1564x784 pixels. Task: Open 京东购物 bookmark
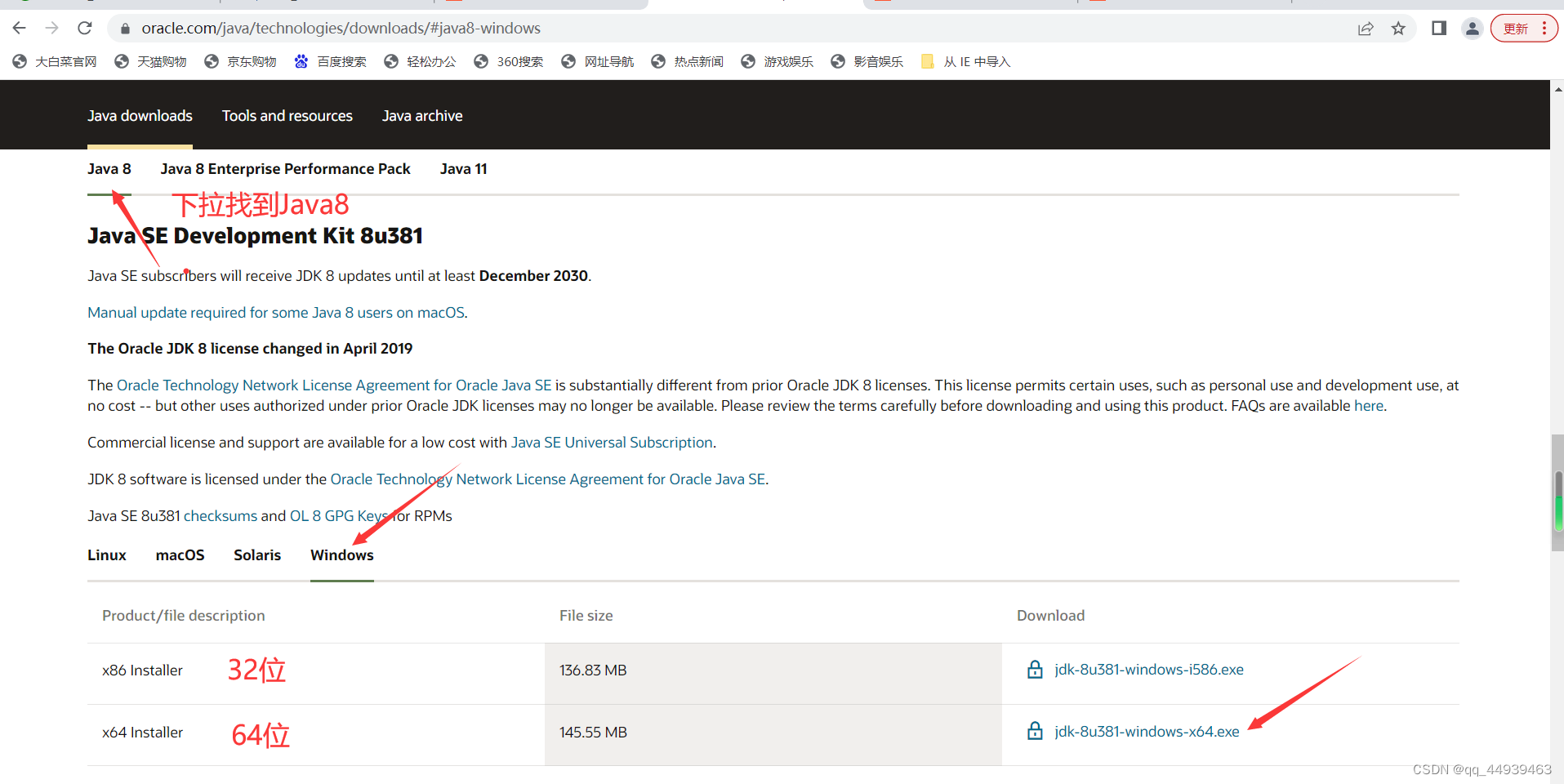click(240, 62)
